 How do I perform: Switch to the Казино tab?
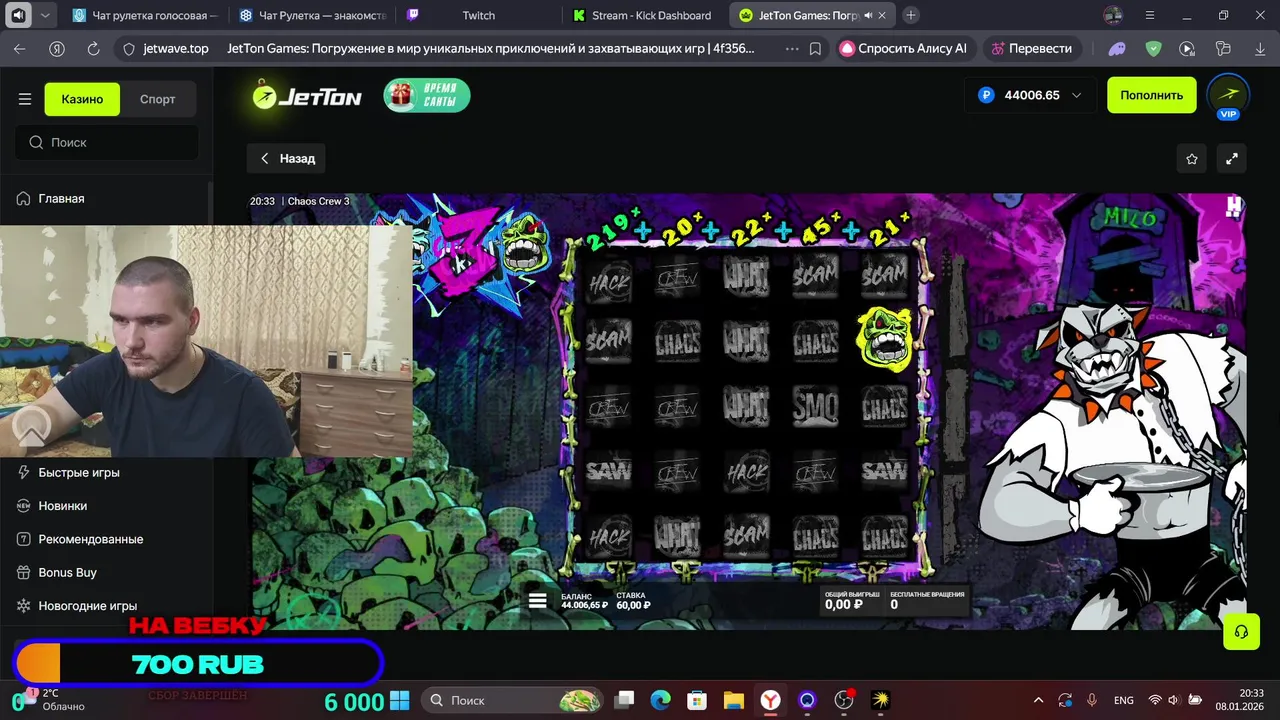pos(82,99)
